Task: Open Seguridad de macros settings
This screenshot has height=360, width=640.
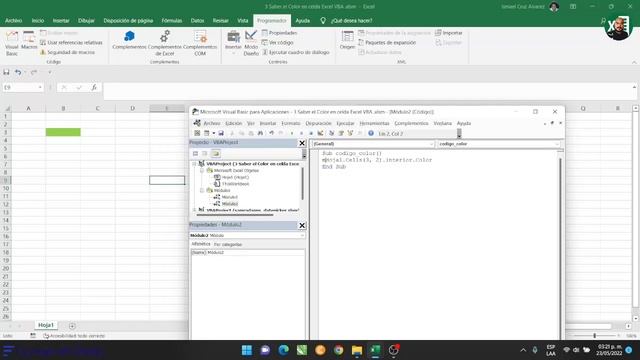Action: tap(67, 52)
